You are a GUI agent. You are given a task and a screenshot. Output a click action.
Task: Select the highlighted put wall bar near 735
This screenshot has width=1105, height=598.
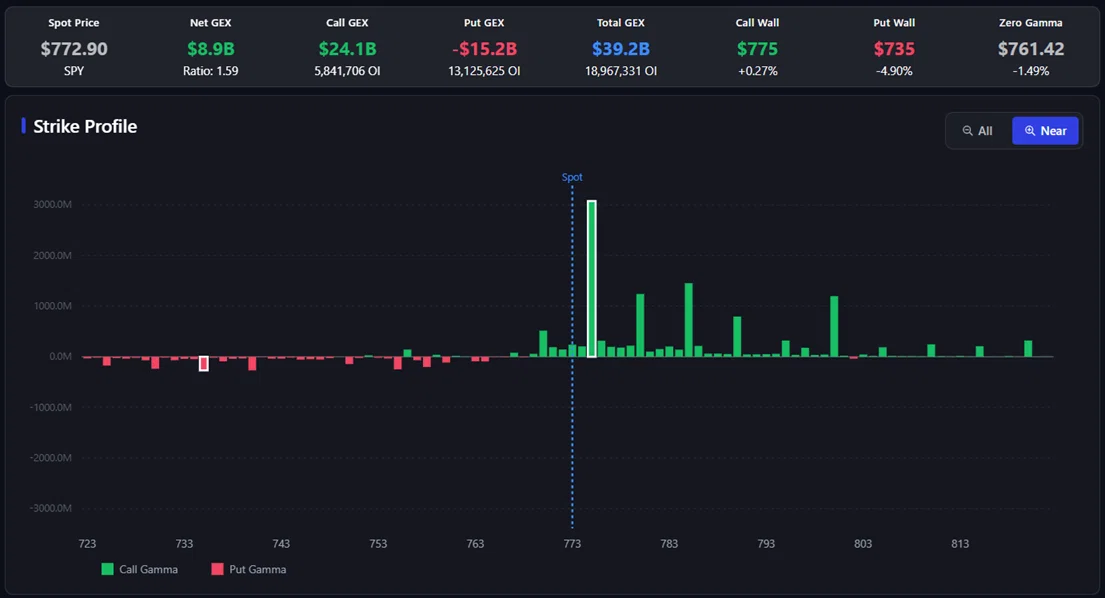[204, 363]
